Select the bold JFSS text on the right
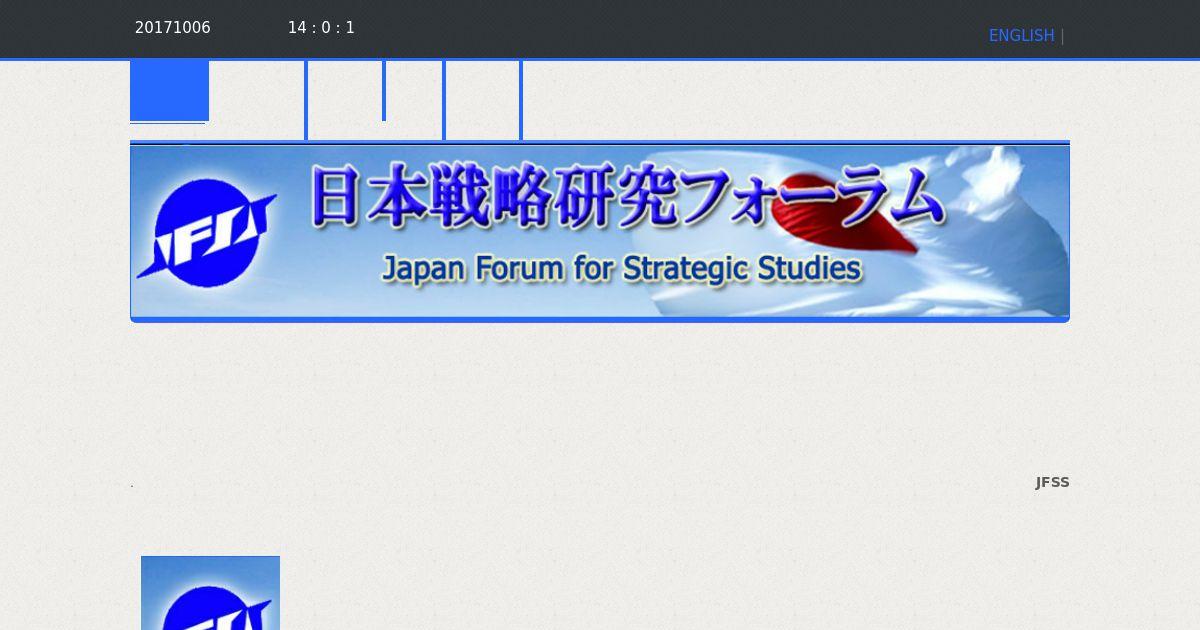Screen dimensions: 1200x630 pyautogui.click(x=1052, y=482)
